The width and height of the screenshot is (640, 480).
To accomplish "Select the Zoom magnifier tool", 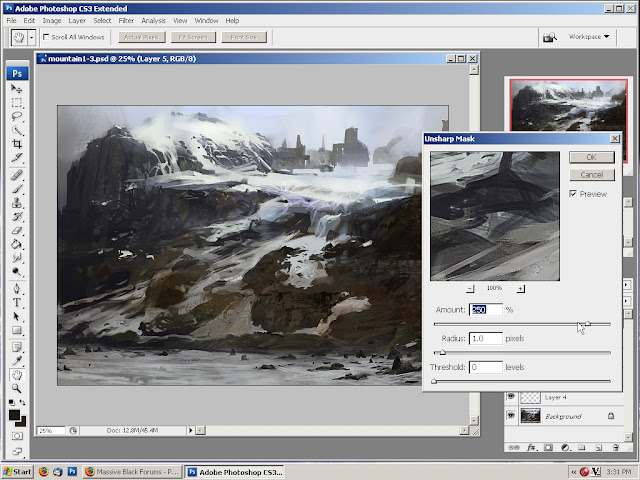I will pos(17,388).
